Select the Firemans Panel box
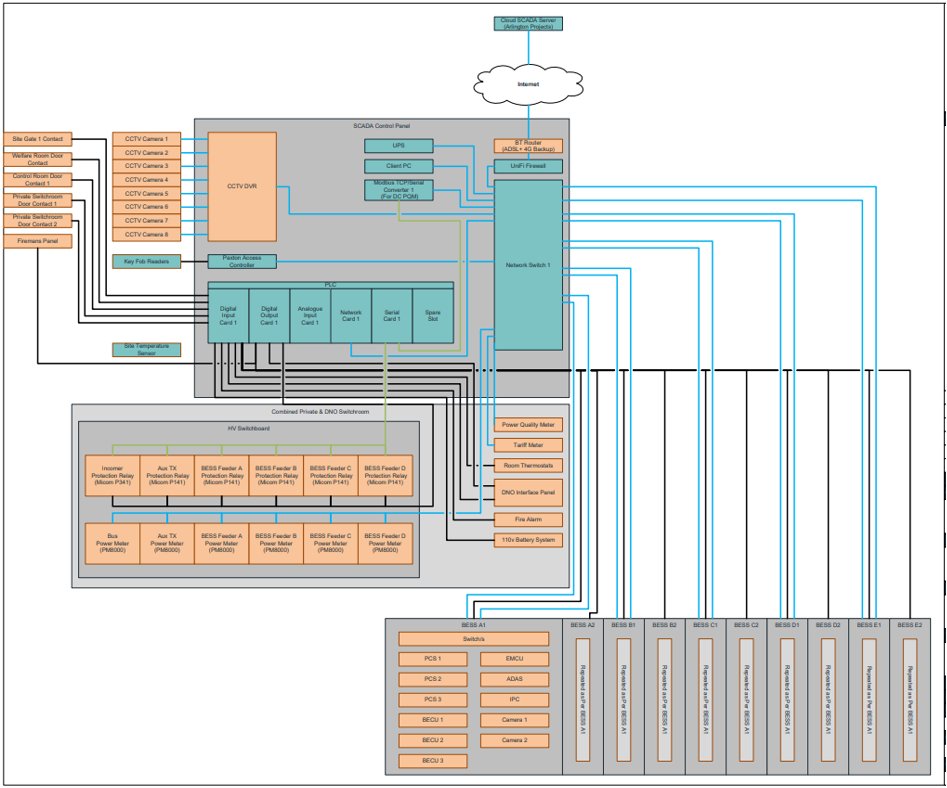Image resolution: width=947 pixels, height=788 pixels. point(38,241)
